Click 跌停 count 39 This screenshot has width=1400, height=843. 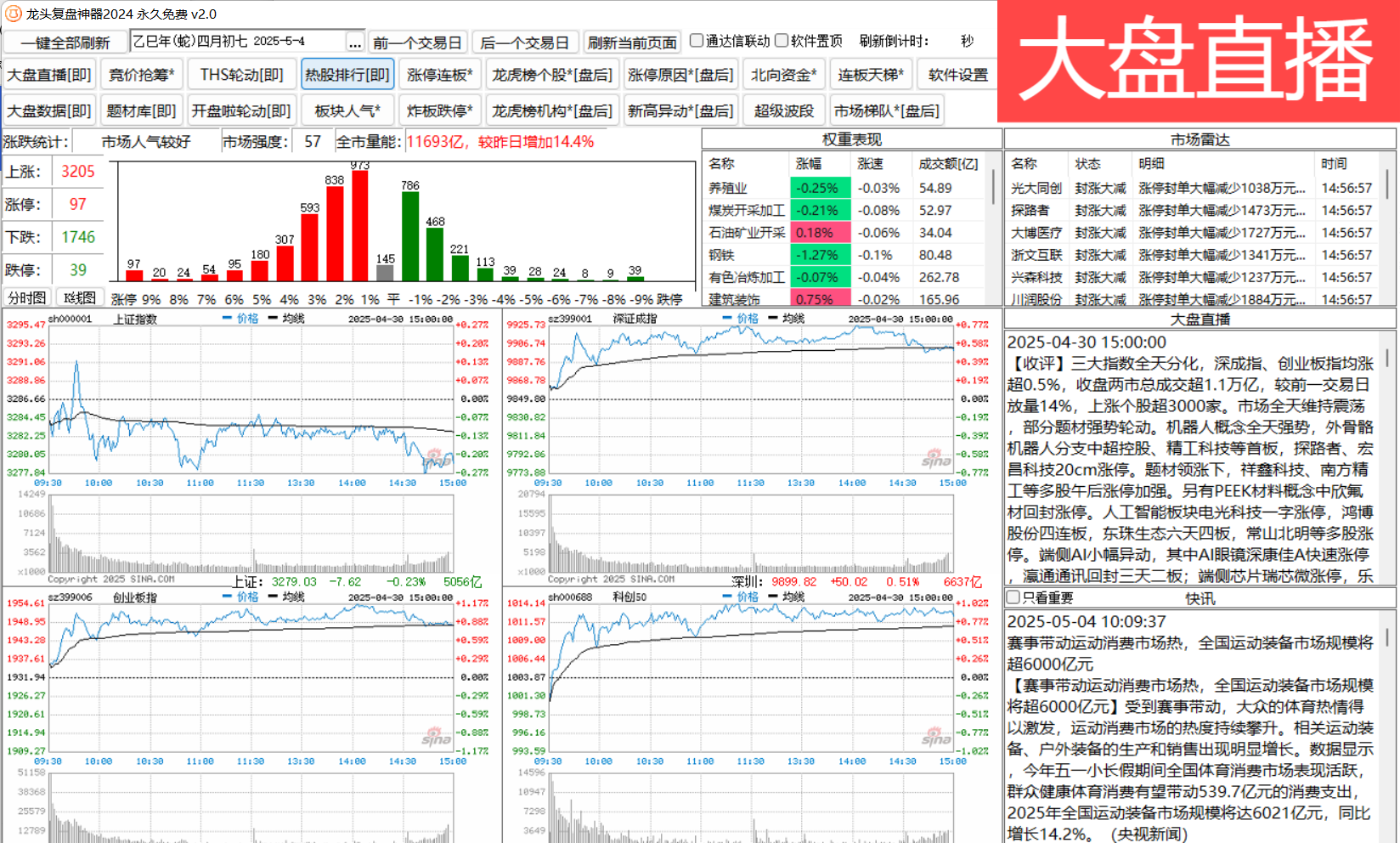[78, 270]
